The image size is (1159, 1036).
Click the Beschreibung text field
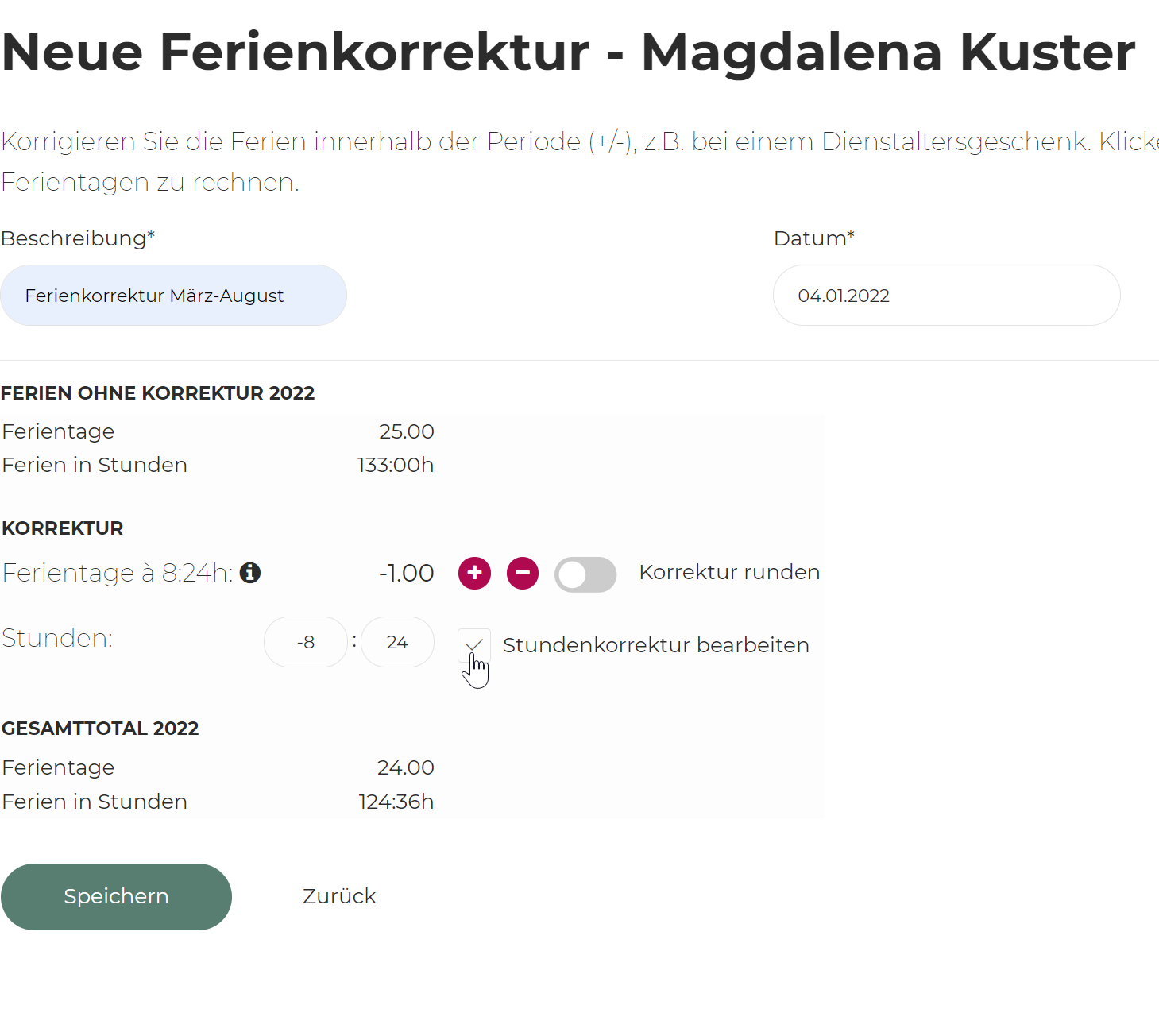(173, 296)
